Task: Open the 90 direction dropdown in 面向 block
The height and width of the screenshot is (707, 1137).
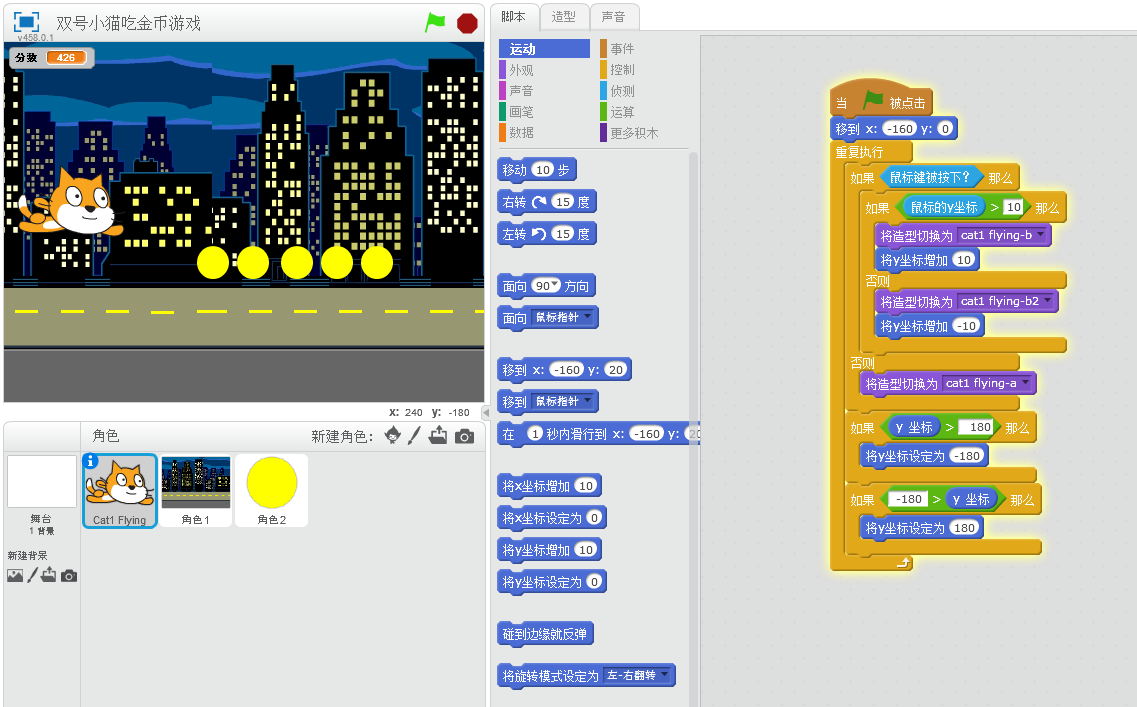Action: 555,284
